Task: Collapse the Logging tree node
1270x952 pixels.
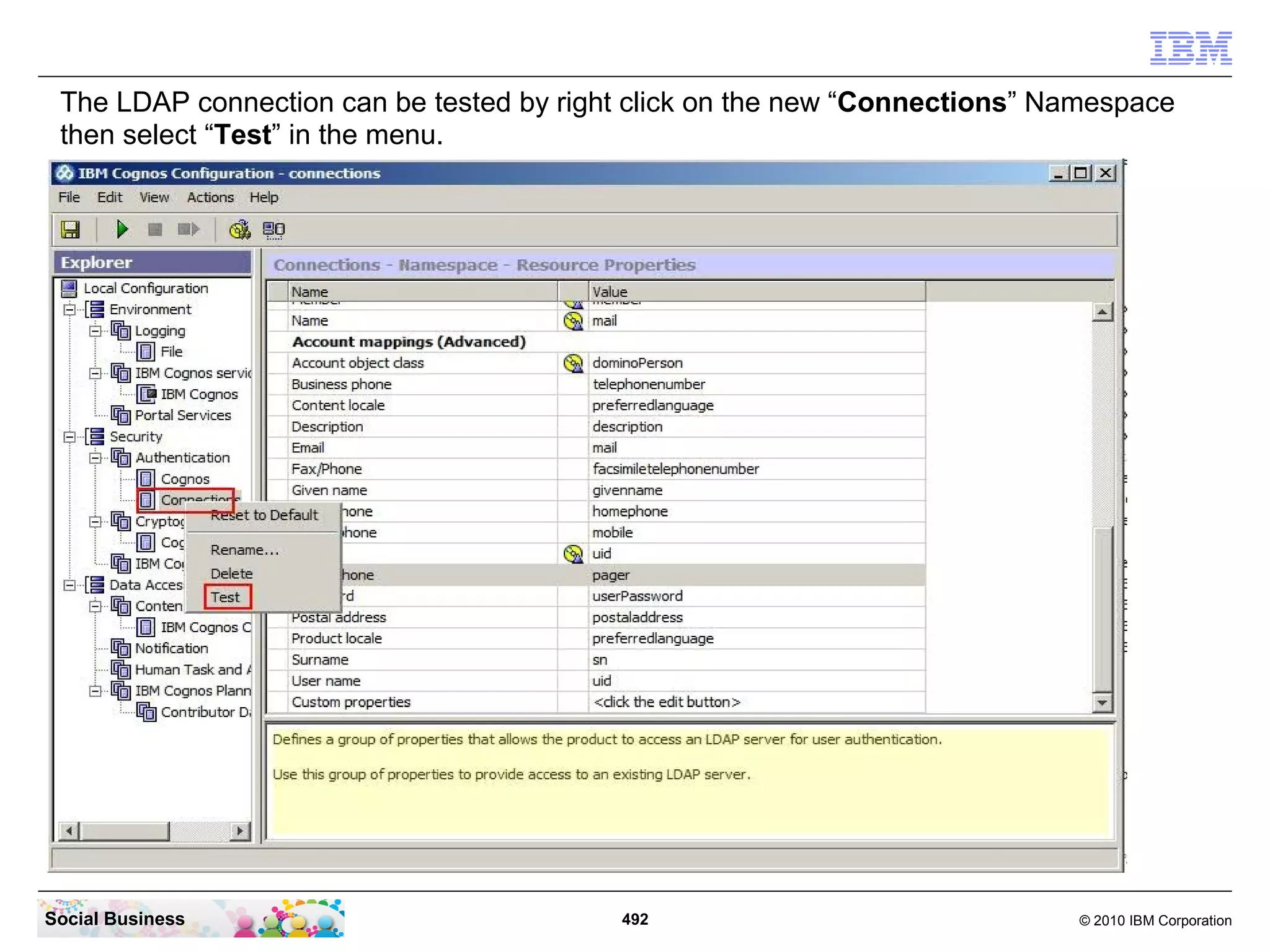Action: [95, 331]
